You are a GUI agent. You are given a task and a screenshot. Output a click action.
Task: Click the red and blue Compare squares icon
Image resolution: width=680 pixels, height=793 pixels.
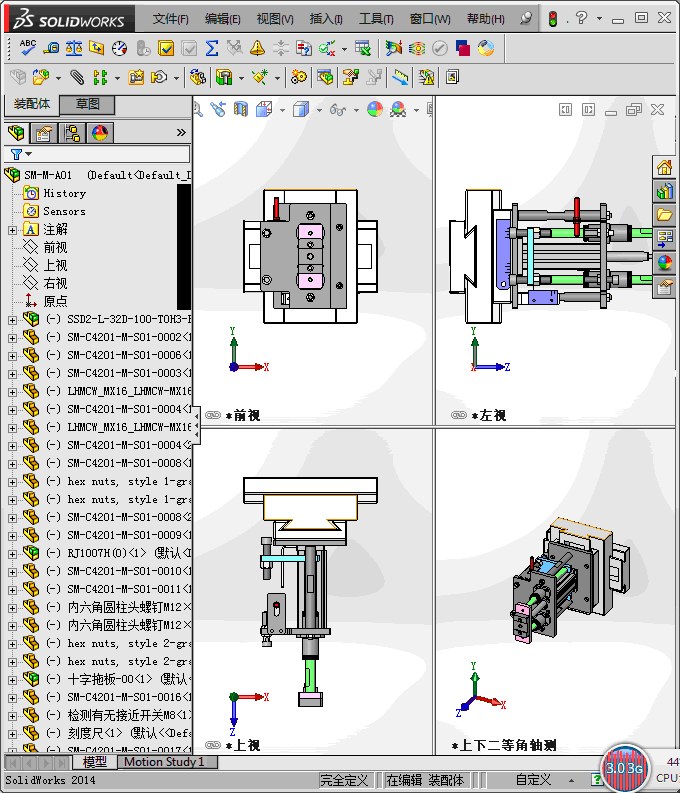(x=463, y=48)
